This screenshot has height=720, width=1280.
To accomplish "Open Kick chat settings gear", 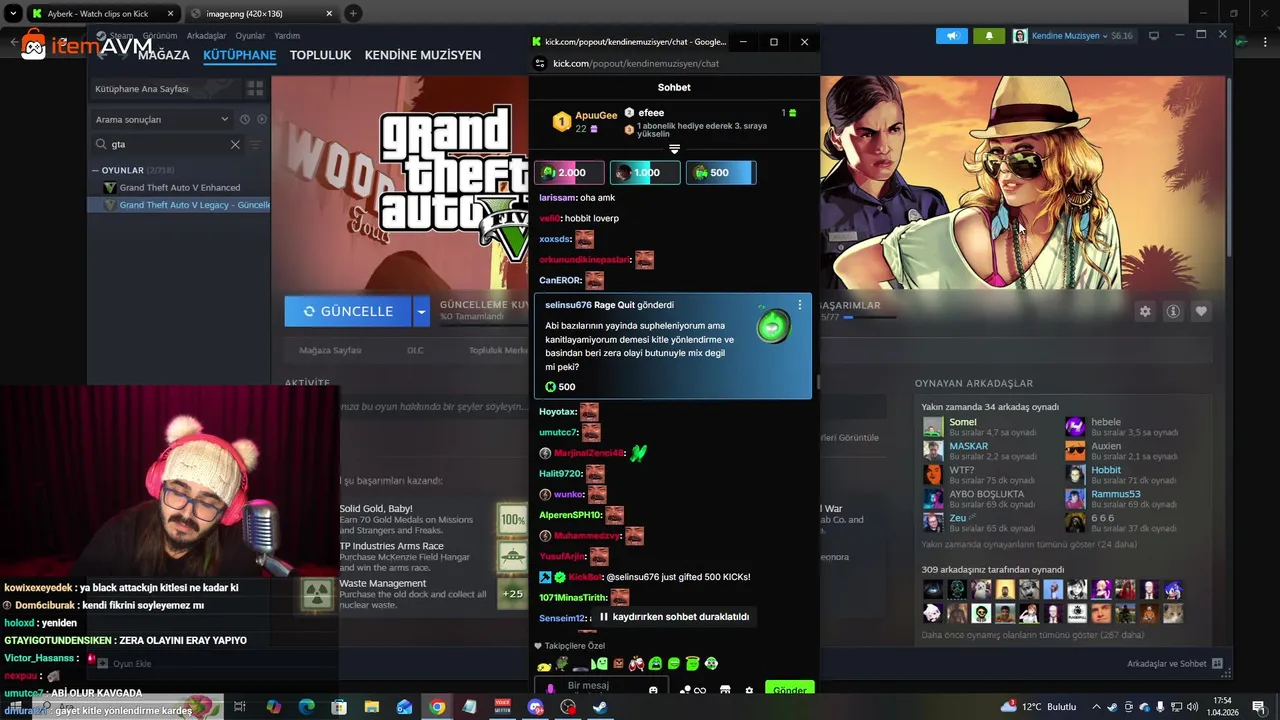I will click(749, 690).
